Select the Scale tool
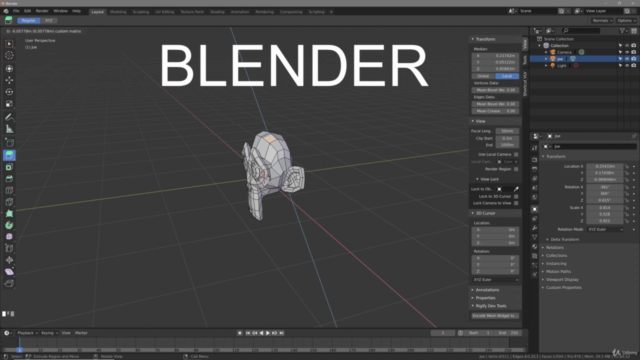The width and height of the screenshot is (640, 360). pyautogui.click(x=9, y=104)
